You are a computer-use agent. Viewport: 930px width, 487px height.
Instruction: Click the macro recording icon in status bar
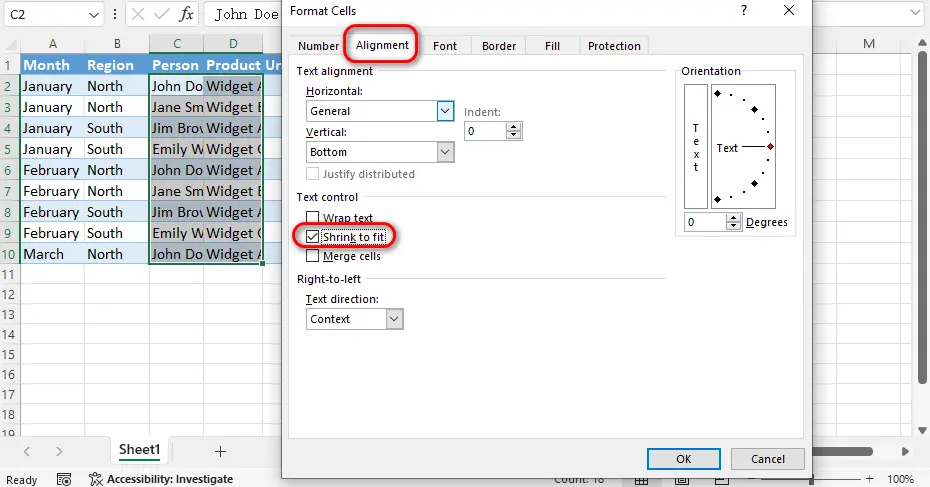[x=63, y=479]
